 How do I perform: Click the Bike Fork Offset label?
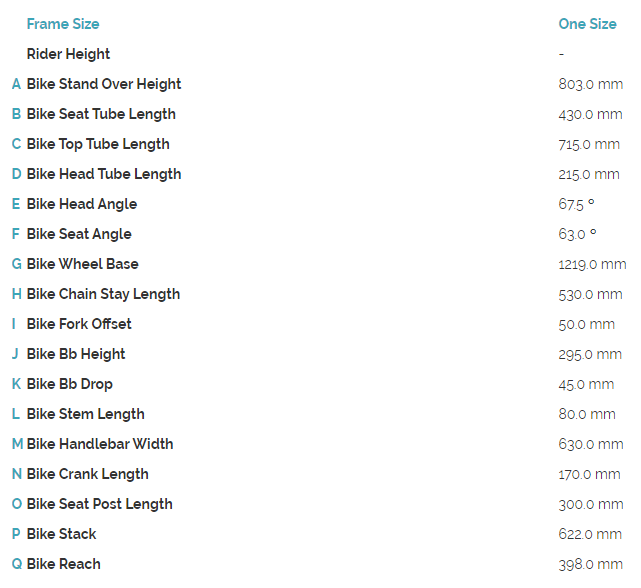coord(79,324)
